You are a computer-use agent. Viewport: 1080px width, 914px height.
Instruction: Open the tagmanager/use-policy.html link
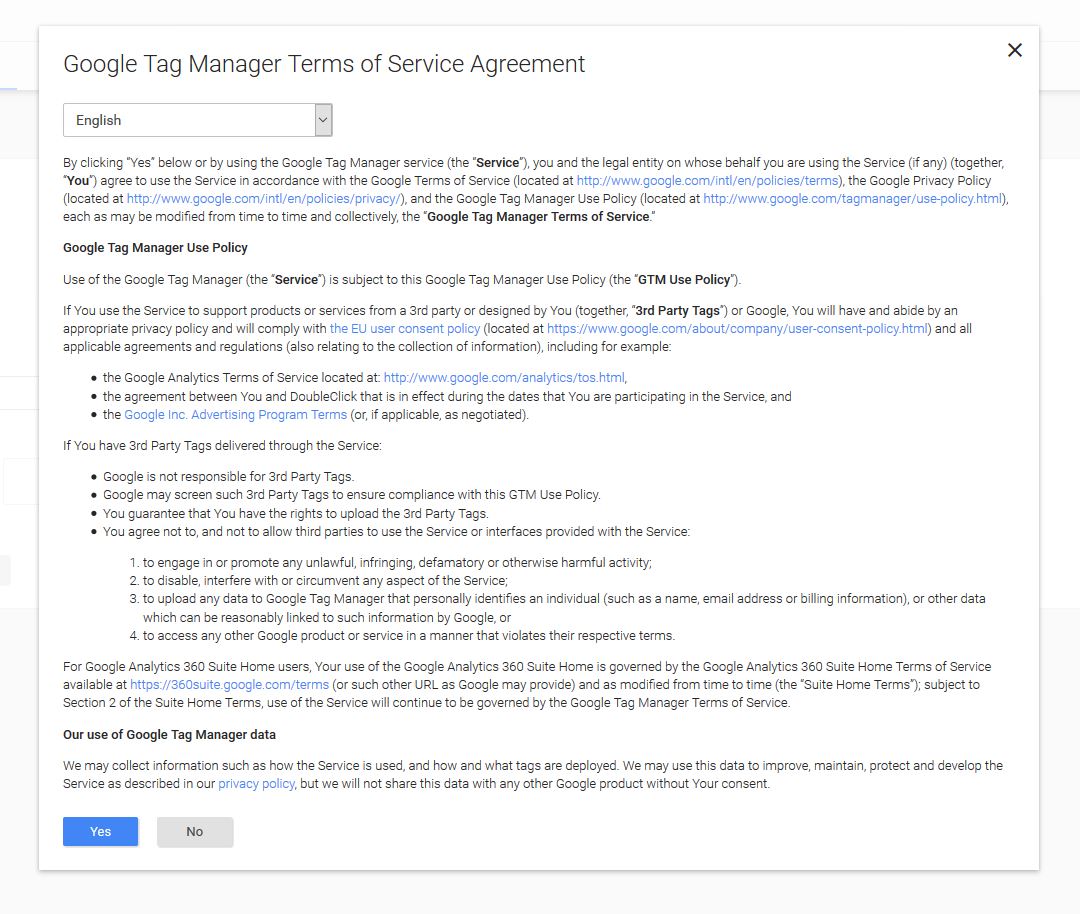(853, 198)
